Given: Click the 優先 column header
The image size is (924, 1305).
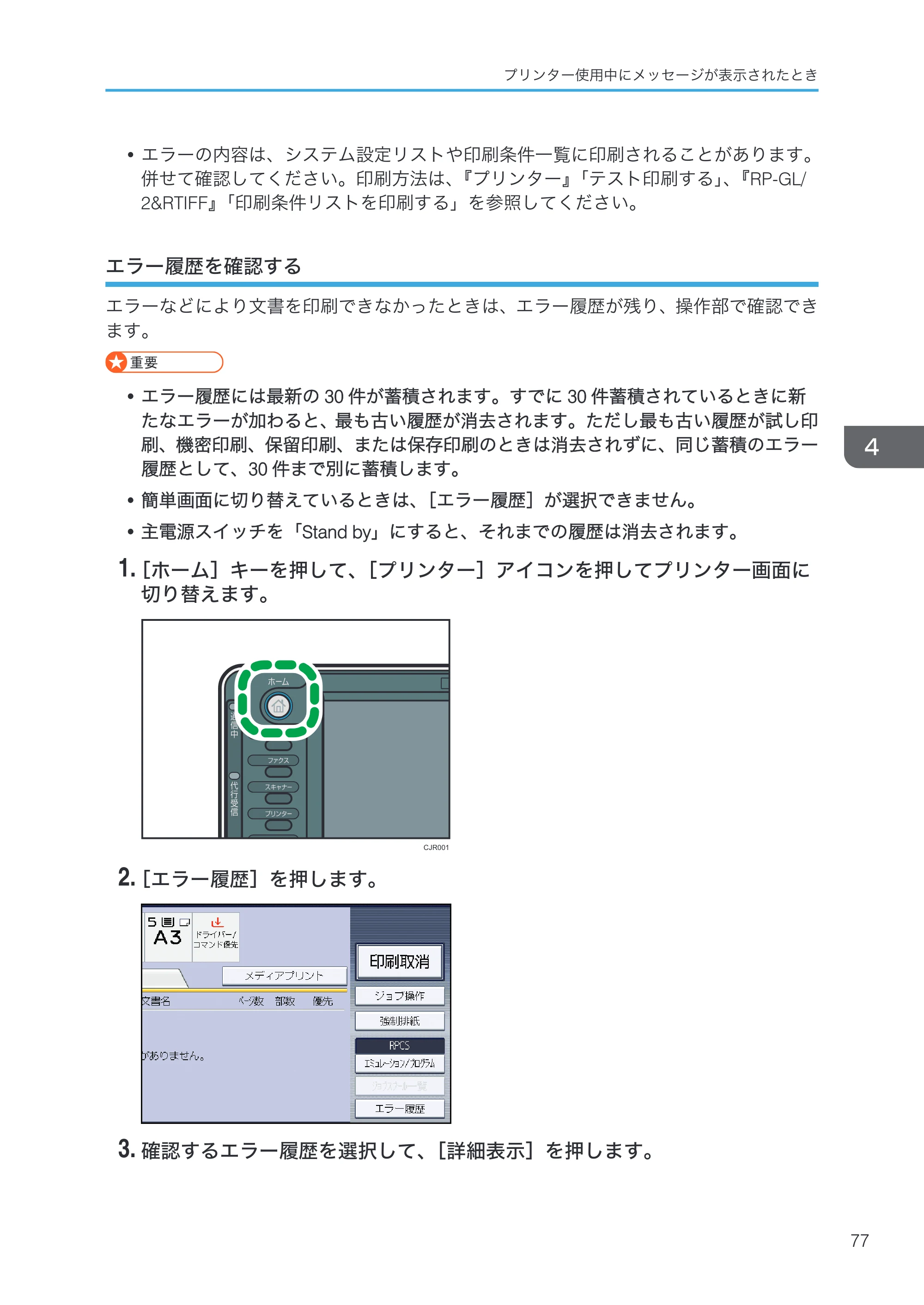Looking at the screenshot, I should (x=322, y=1001).
